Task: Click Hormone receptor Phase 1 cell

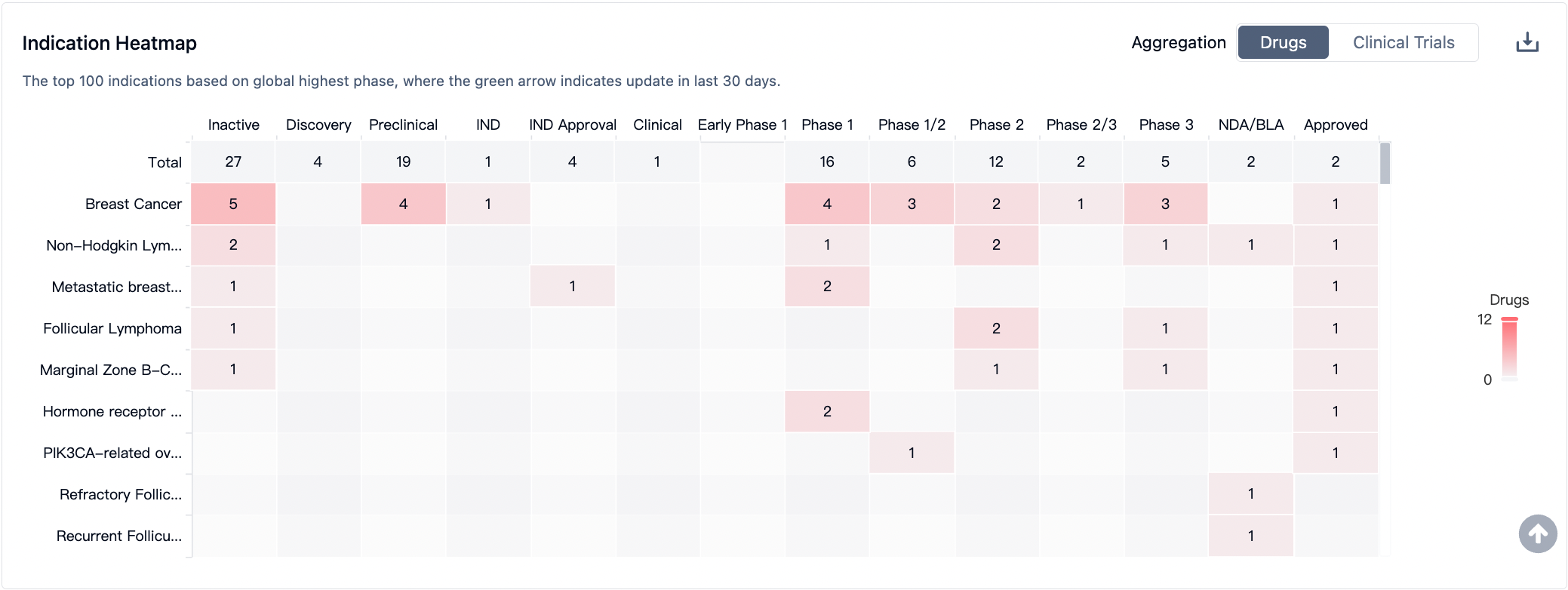Action: click(827, 411)
